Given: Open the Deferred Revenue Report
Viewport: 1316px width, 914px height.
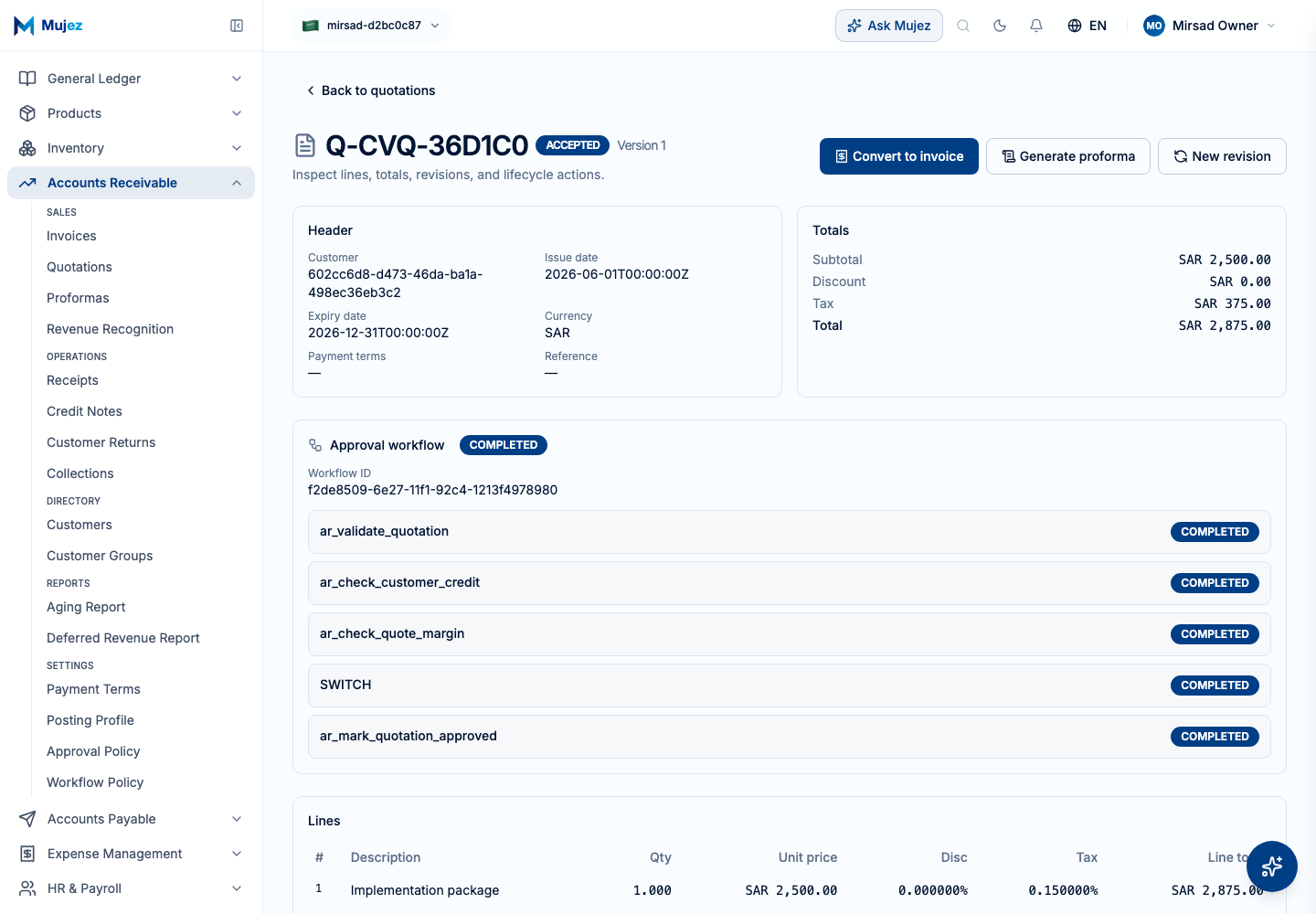Looking at the screenshot, I should [123, 638].
